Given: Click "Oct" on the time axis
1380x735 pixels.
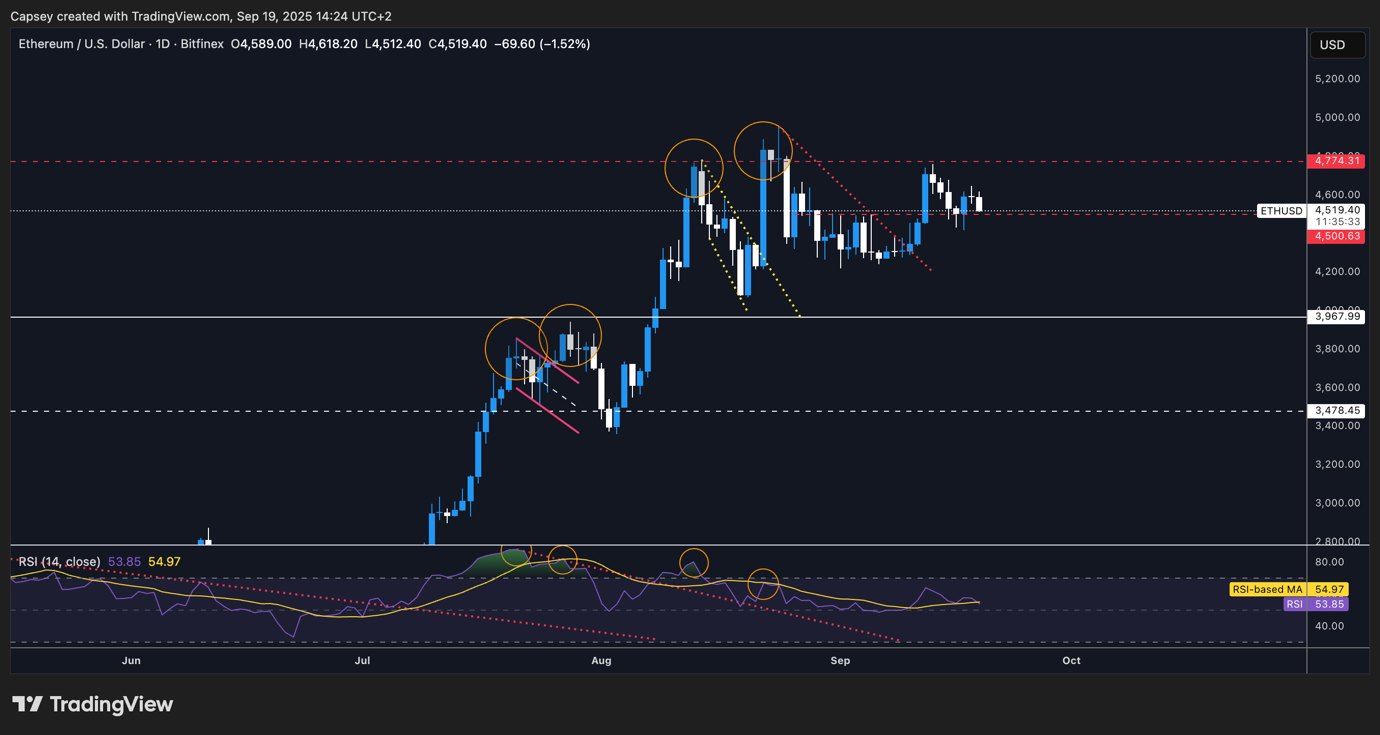Looking at the screenshot, I should pos(1071,661).
